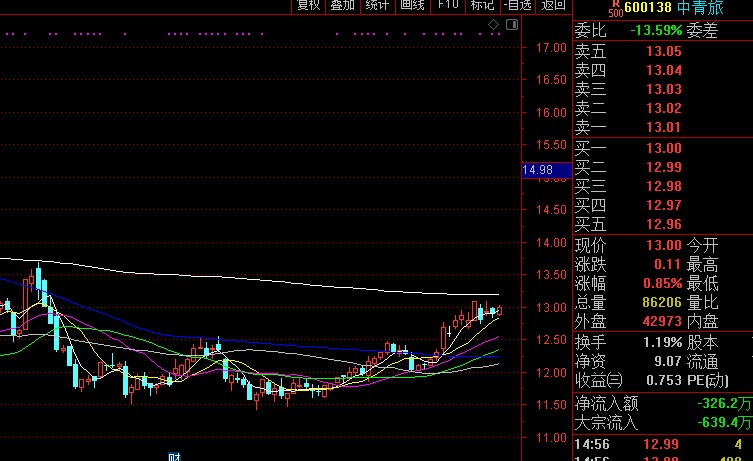
Task: Toggle the side panel icon beside the diamond
Action: (x=512, y=24)
